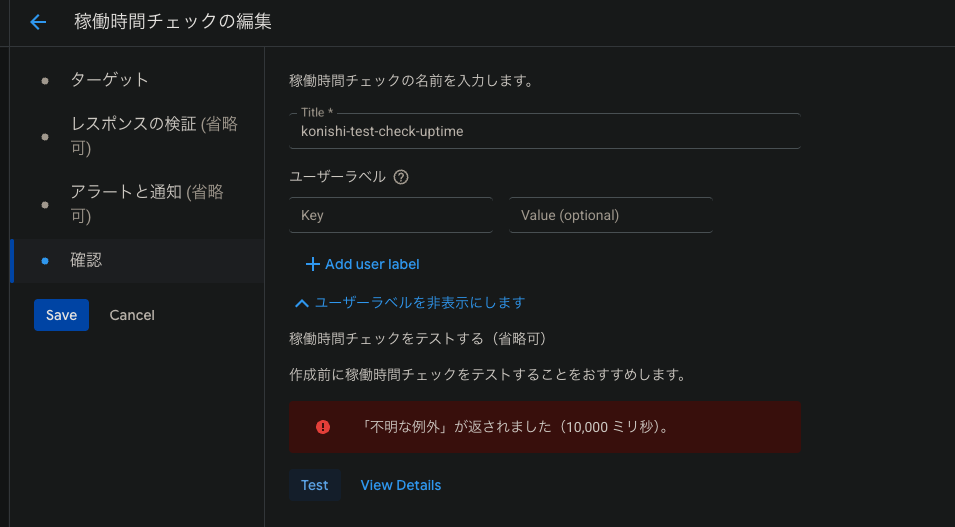Image resolution: width=955 pixels, height=527 pixels.
Task: Cancel editing the uptime check
Action: (132, 315)
